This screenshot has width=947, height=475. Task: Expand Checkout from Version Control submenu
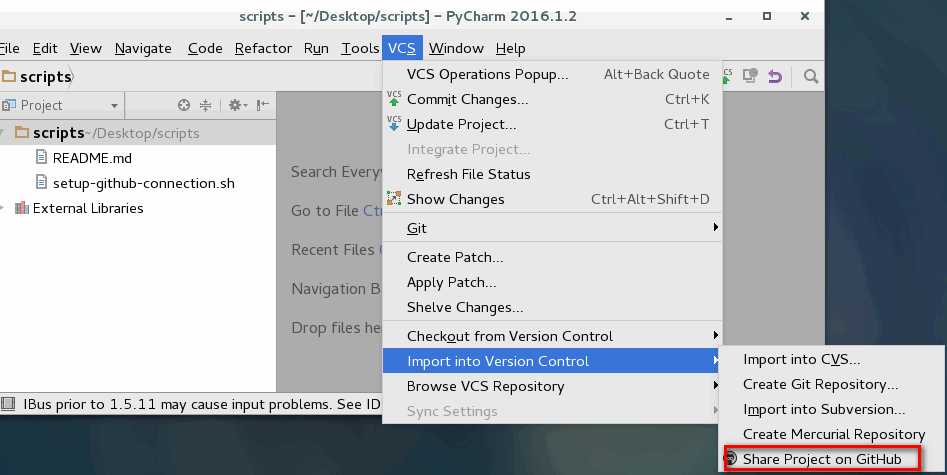[x=553, y=336]
